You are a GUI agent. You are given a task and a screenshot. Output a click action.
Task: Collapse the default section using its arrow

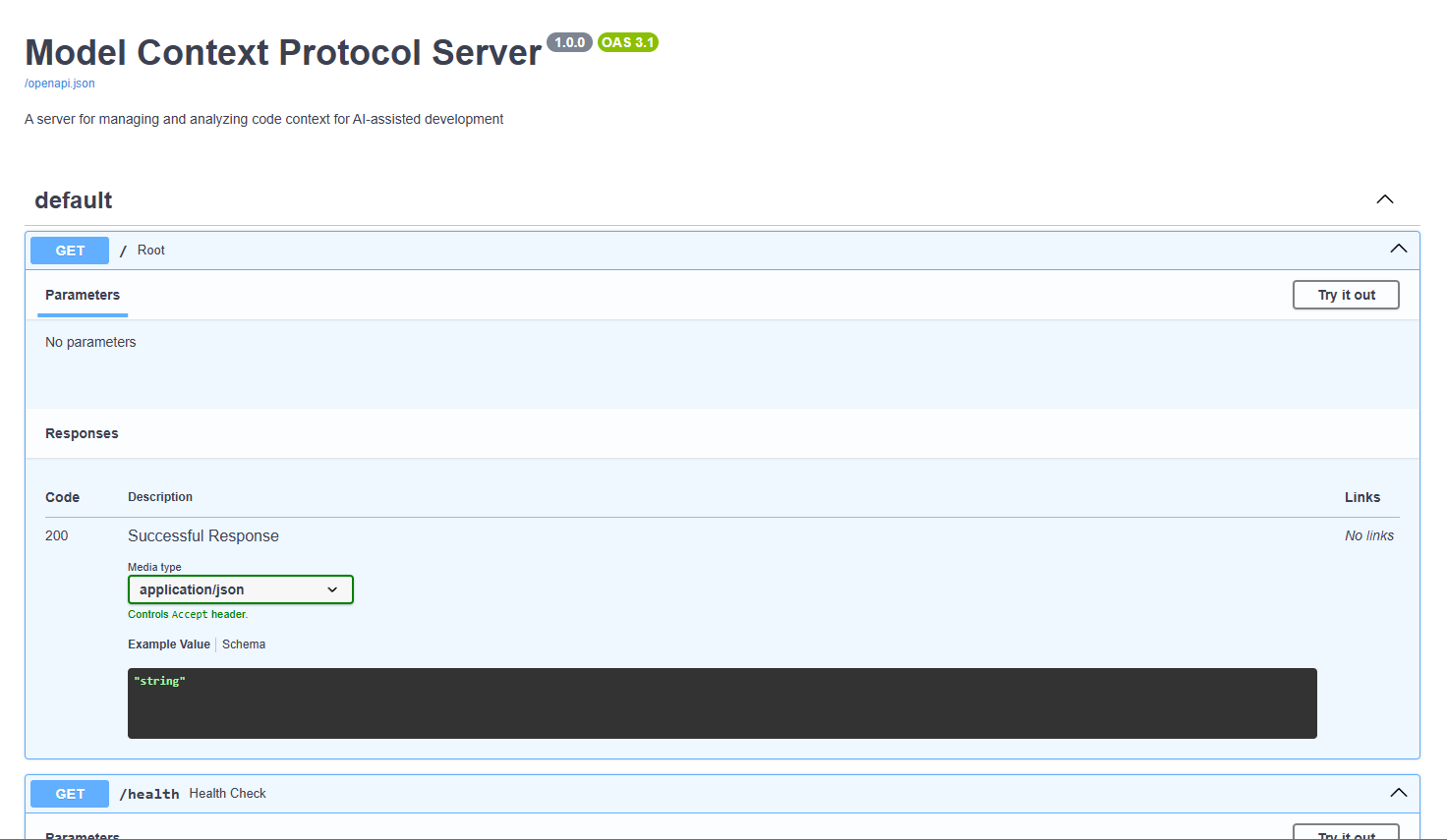click(1384, 198)
